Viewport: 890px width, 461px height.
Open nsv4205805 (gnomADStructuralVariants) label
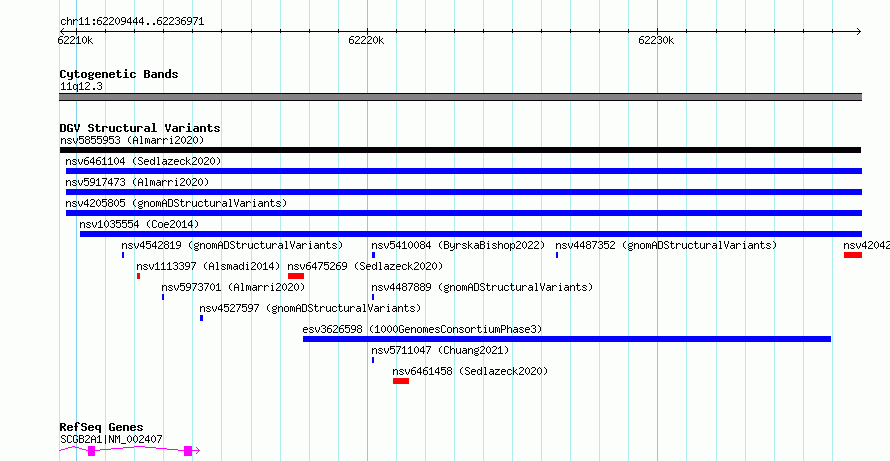[x=176, y=203]
